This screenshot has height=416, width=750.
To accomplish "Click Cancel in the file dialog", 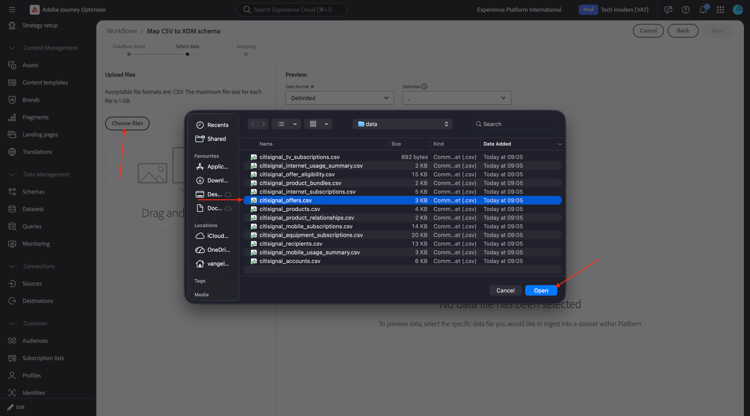I will 505,290.
